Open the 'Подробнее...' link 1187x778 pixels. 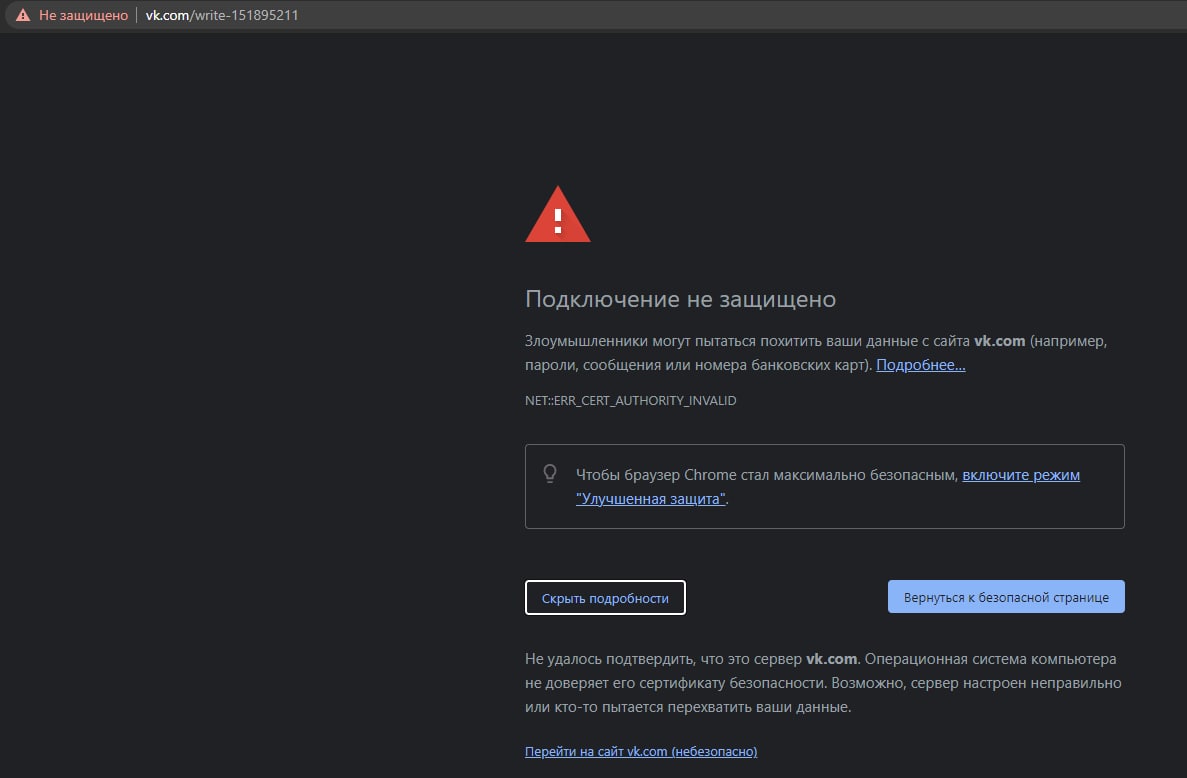click(921, 365)
